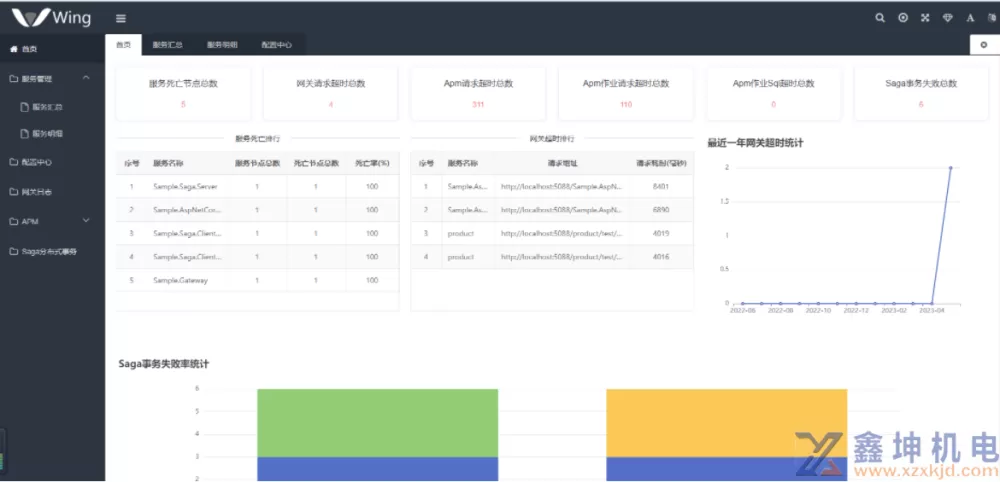Click the timeout value 6890

coord(661,210)
